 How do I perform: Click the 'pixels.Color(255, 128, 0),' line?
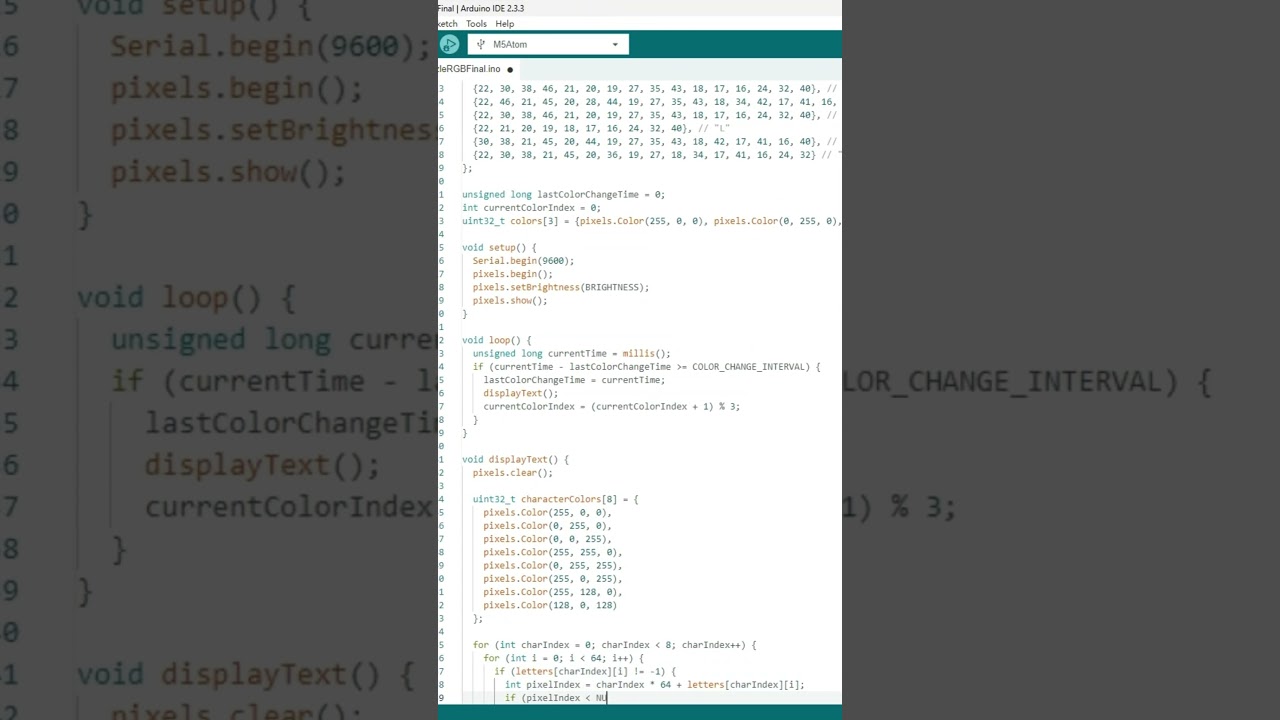coord(553,592)
